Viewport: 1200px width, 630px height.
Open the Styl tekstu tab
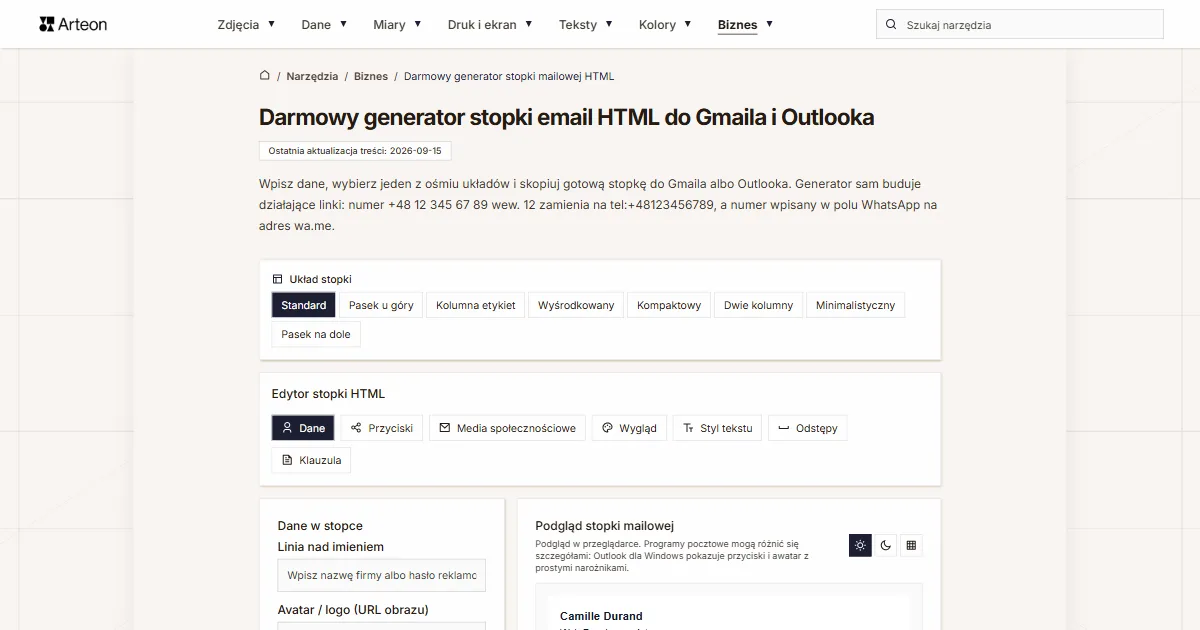click(718, 428)
